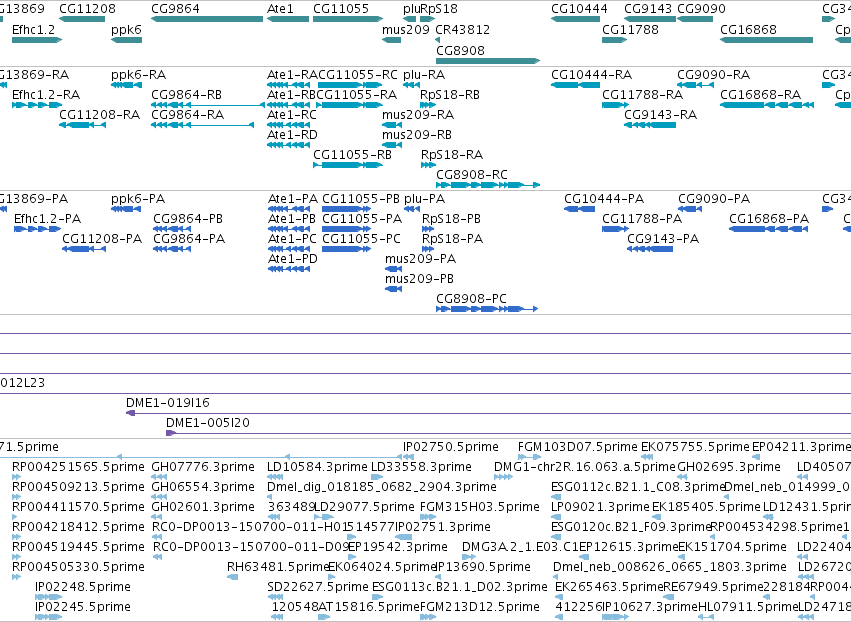Select the mus209-PB protein label
This screenshot has height=622, width=851.
(x=419, y=279)
